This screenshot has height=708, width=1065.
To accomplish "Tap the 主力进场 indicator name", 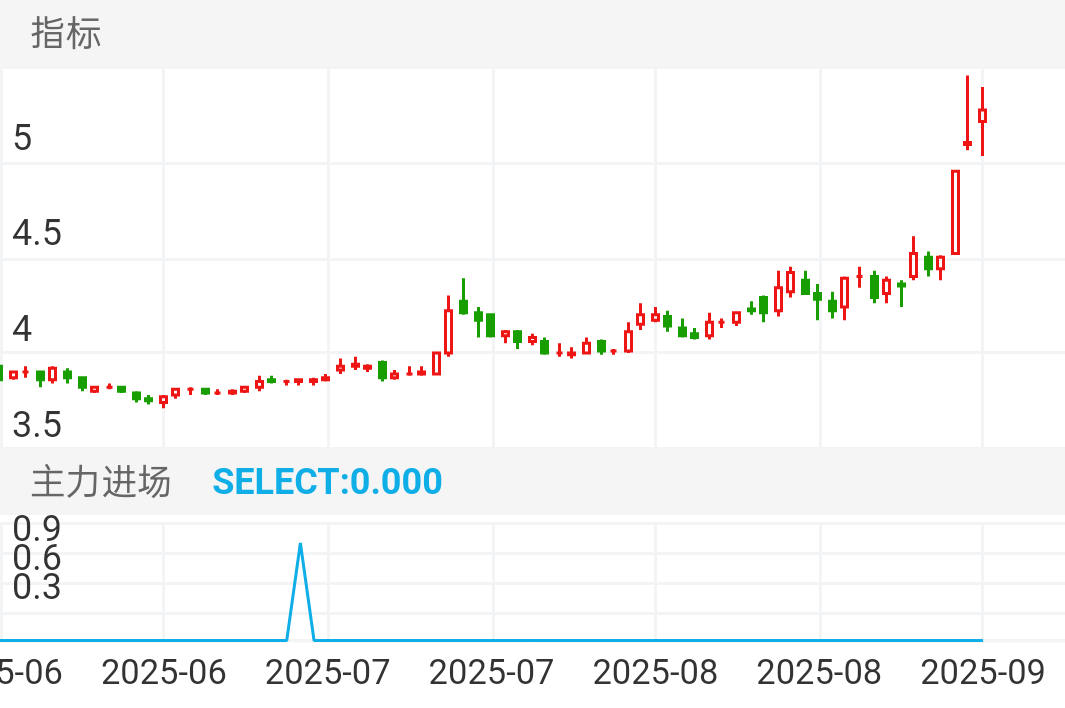I will tap(101, 482).
